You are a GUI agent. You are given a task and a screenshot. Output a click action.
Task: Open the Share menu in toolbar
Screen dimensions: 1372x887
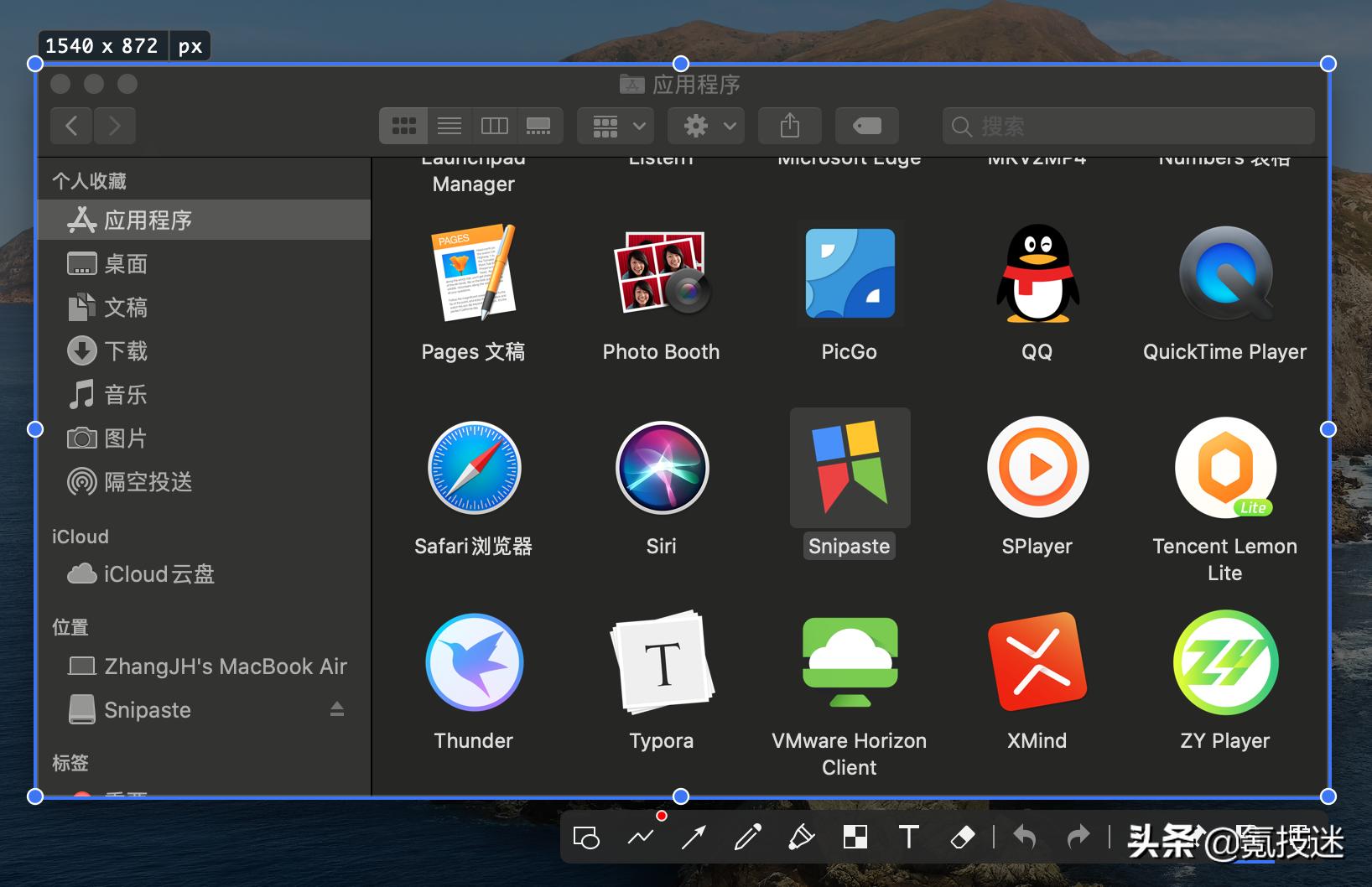789,126
